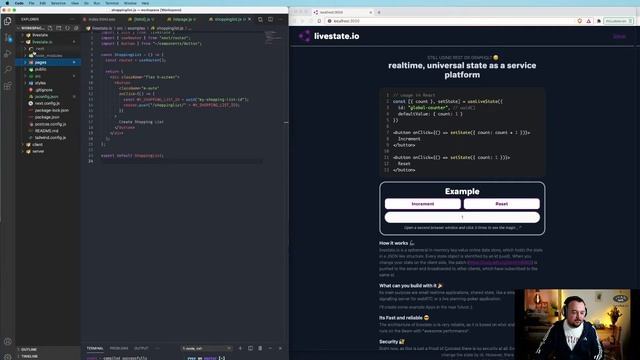Split the terminal panel

tap(250, 348)
